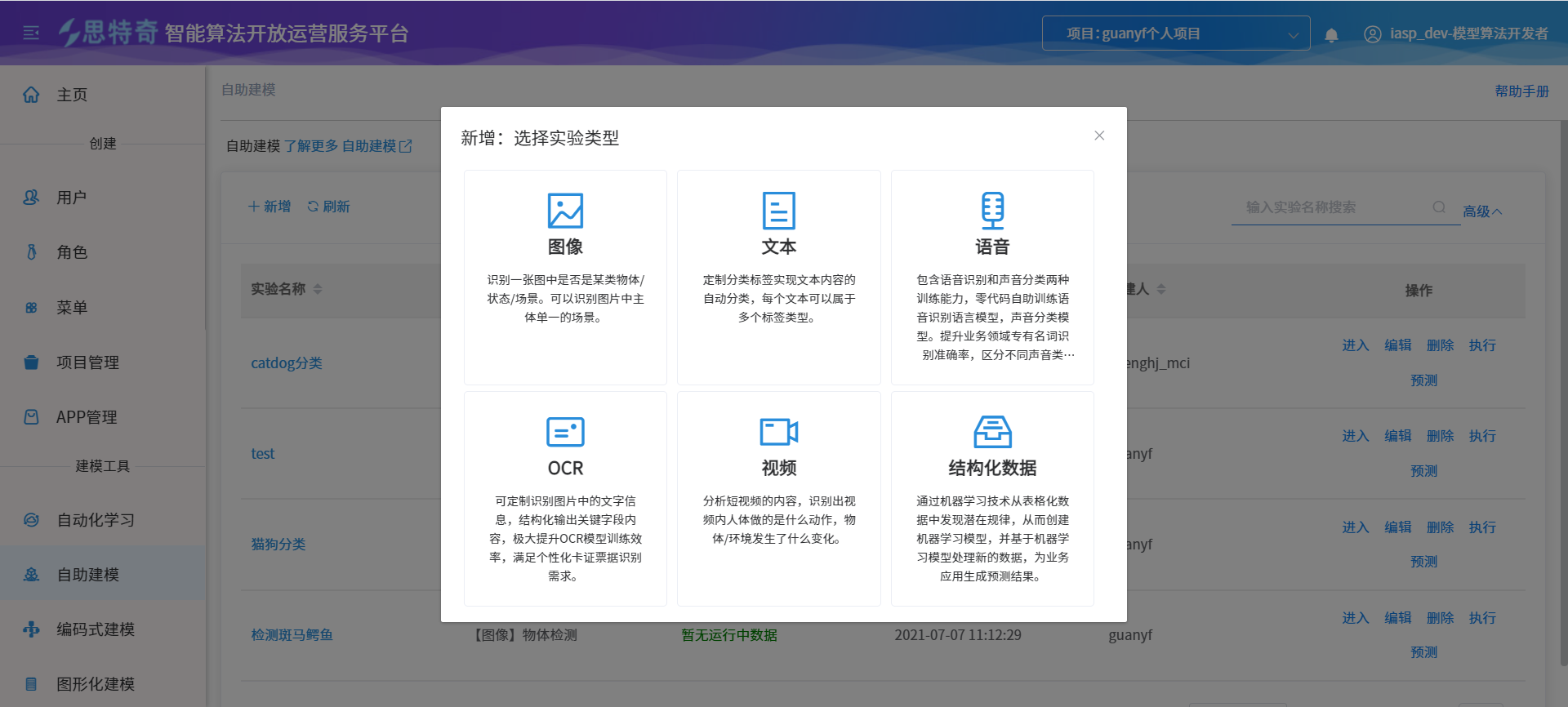This screenshot has height=707, width=1568.
Task: Open the notification bell
Action: pyautogui.click(x=1331, y=34)
